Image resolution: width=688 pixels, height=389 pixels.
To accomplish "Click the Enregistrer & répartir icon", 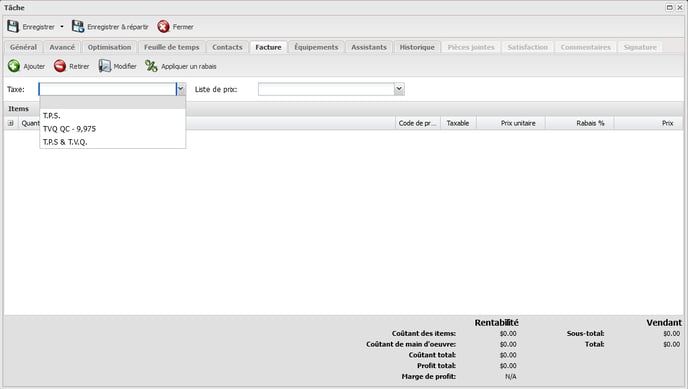I will coord(78,27).
